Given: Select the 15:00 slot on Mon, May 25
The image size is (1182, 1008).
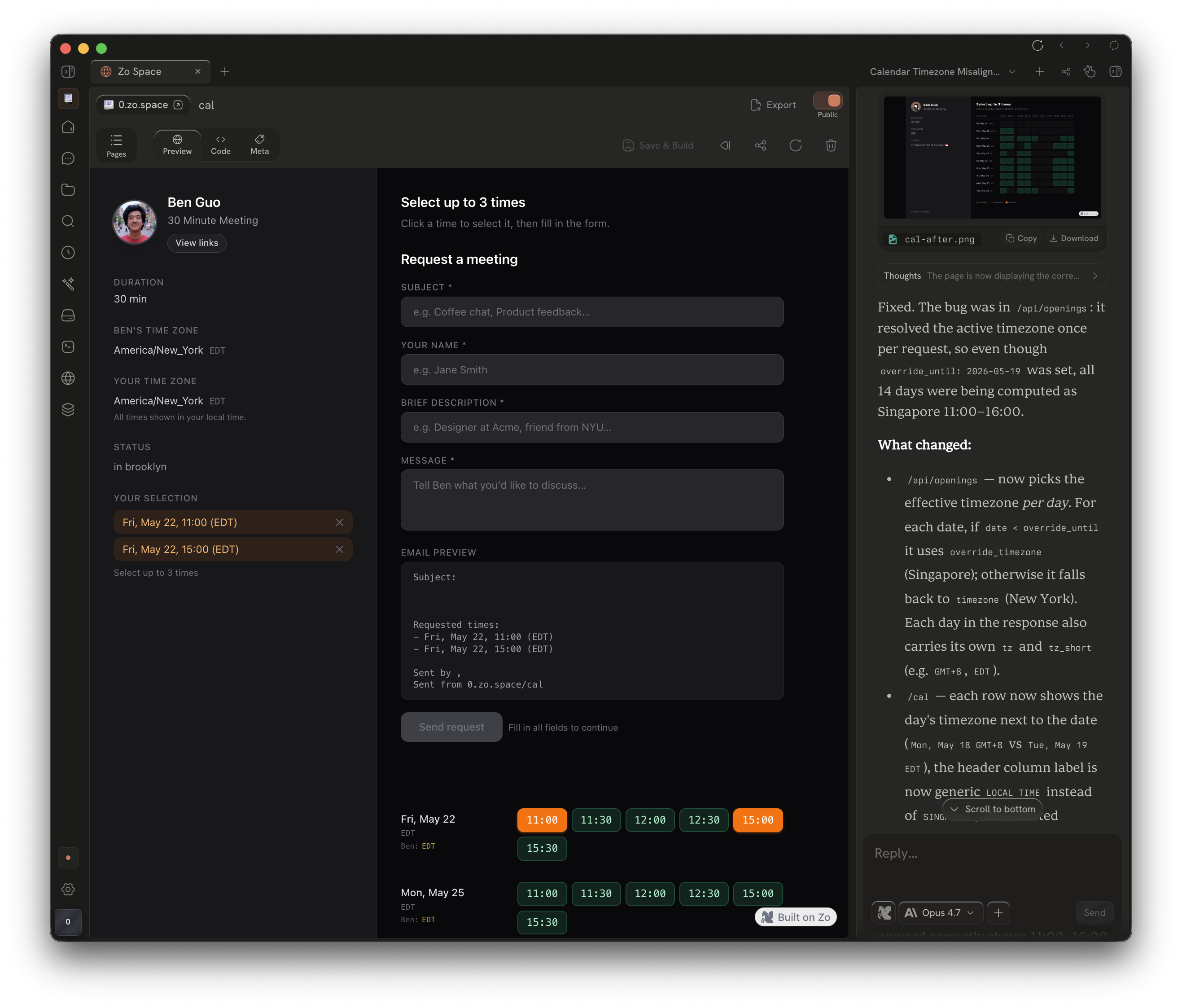Looking at the screenshot, I should coord(757,894).
